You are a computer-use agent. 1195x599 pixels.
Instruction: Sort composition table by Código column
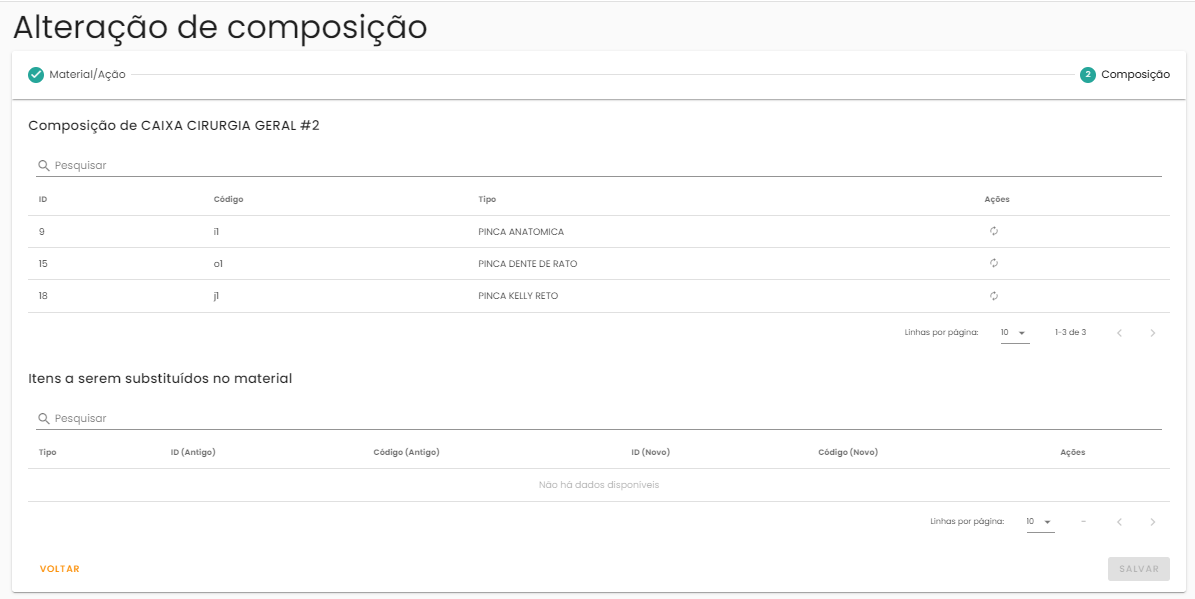tap(228, 199)
